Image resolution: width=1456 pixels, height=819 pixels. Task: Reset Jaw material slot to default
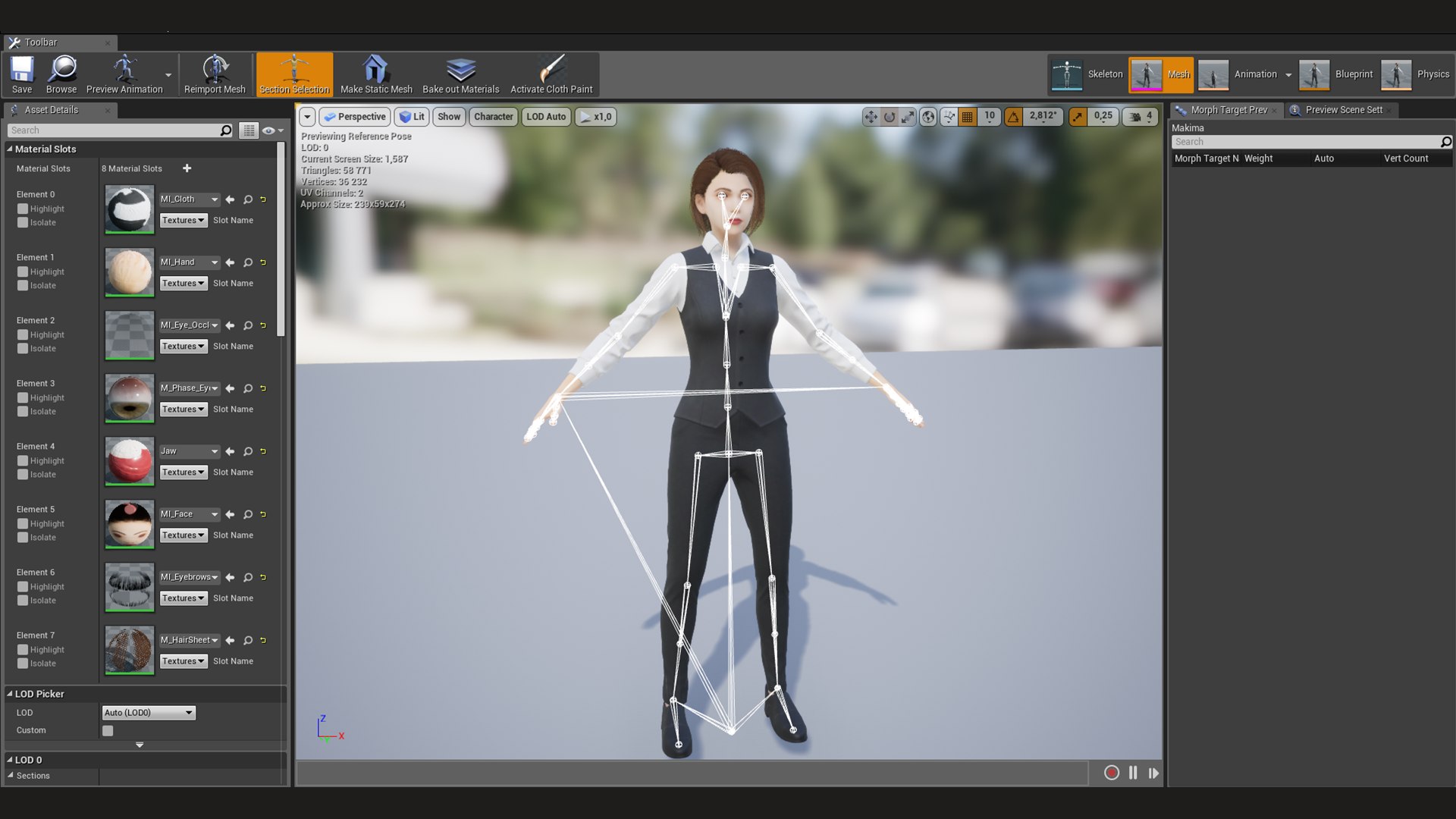(263, 451)
